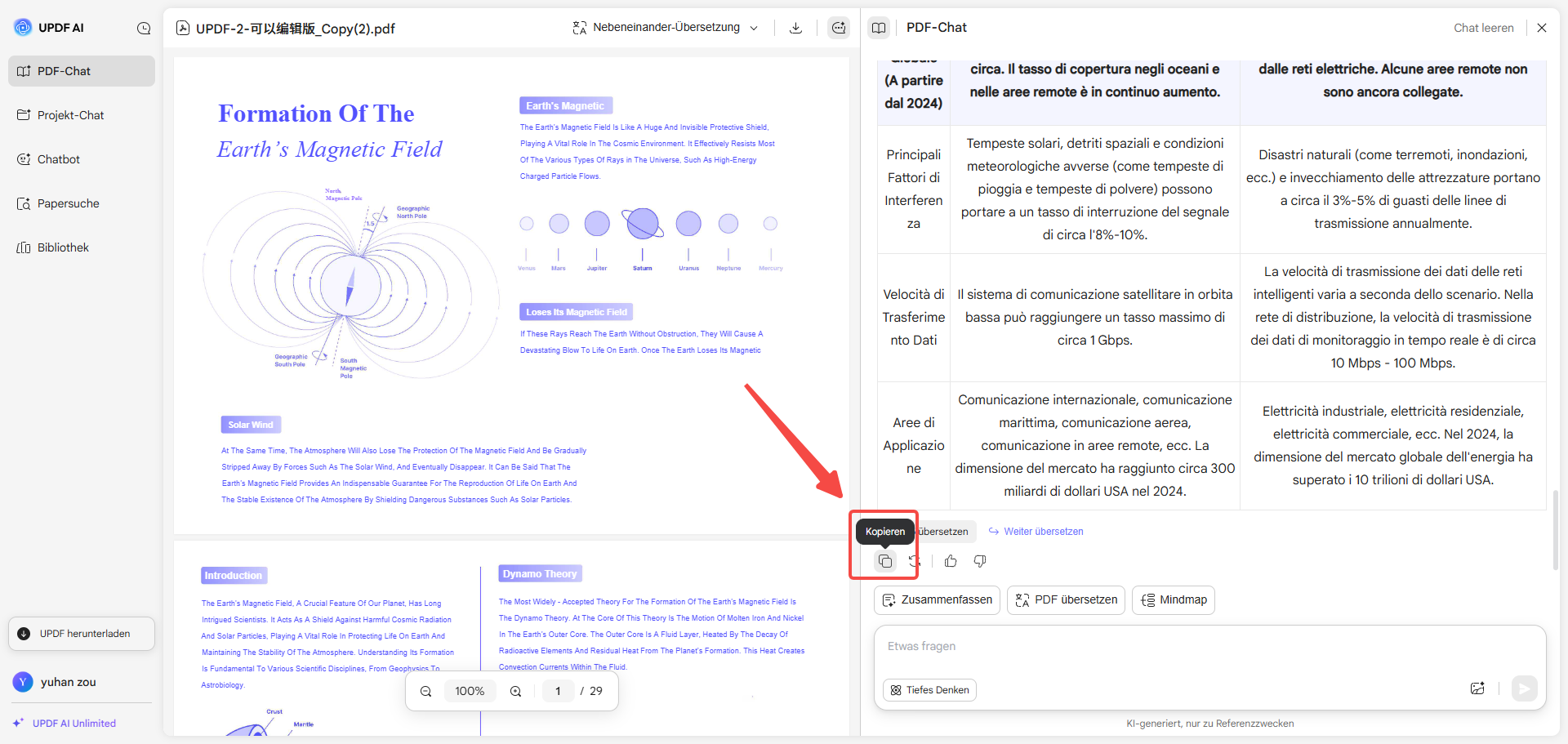Click Weiter übersetzen link

pyautogui.click(x=1036, y=532)
